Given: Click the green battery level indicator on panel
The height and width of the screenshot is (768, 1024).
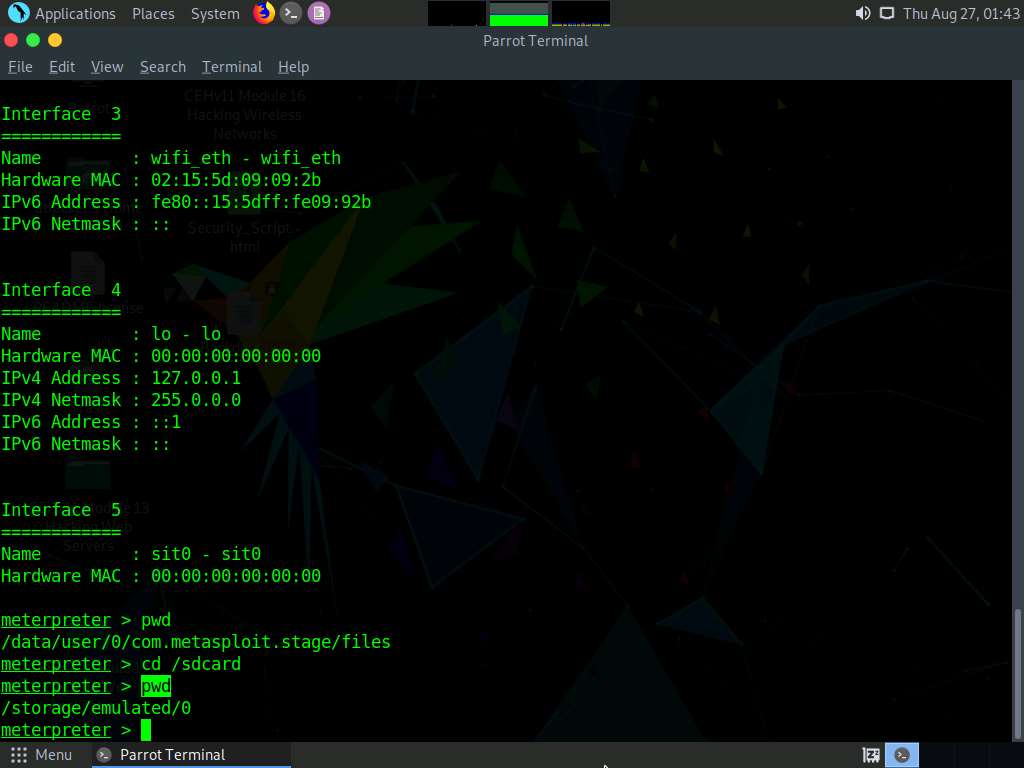Looking at the screenshot, I should click(x=517, y=13).
